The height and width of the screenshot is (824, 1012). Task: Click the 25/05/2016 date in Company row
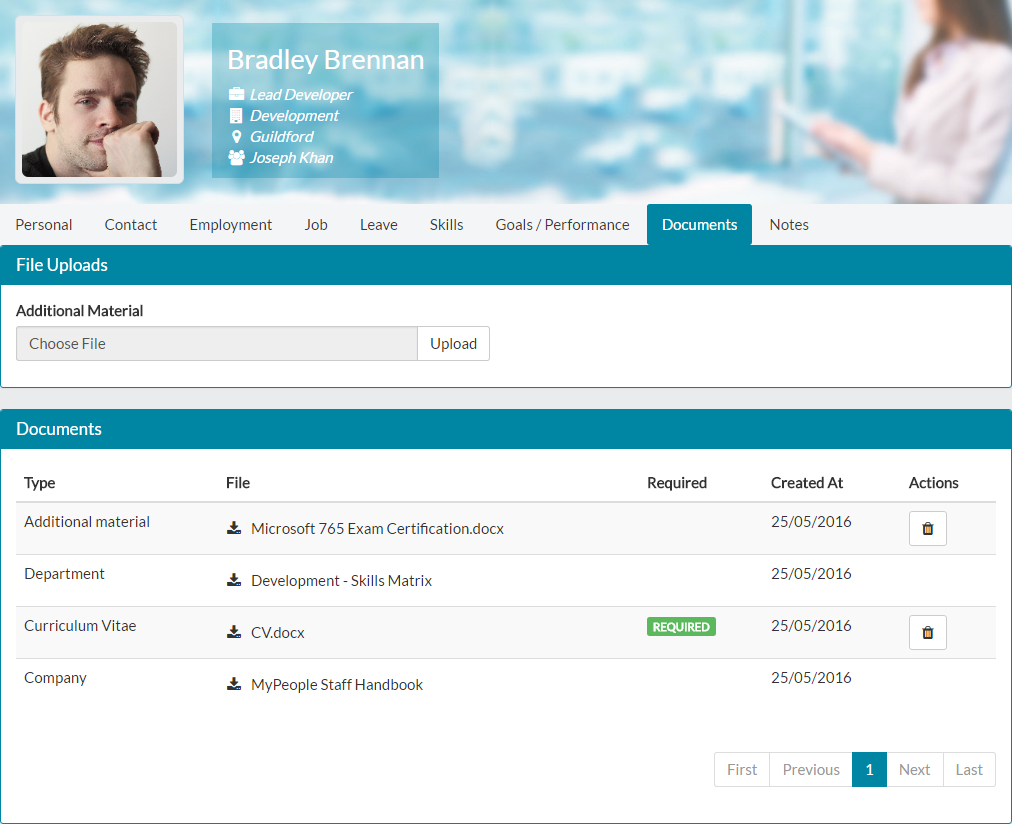point(811,678)
